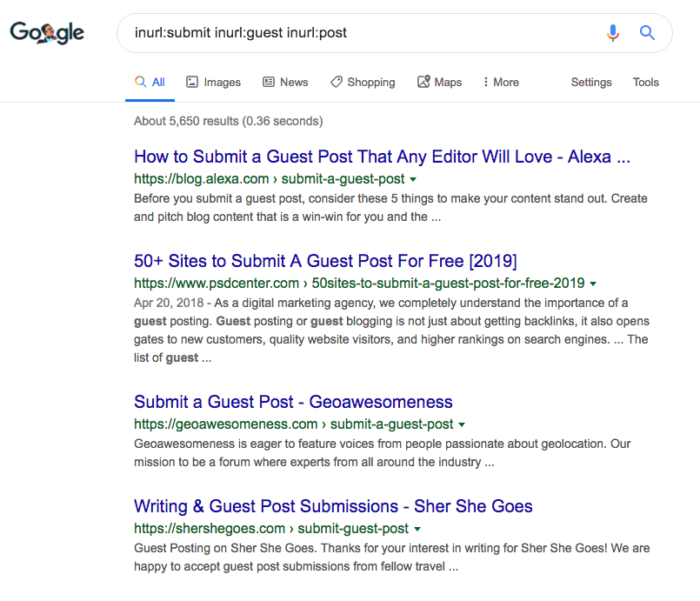Click the All tab search icon
The image size is (700, 601).
(140, 81)
